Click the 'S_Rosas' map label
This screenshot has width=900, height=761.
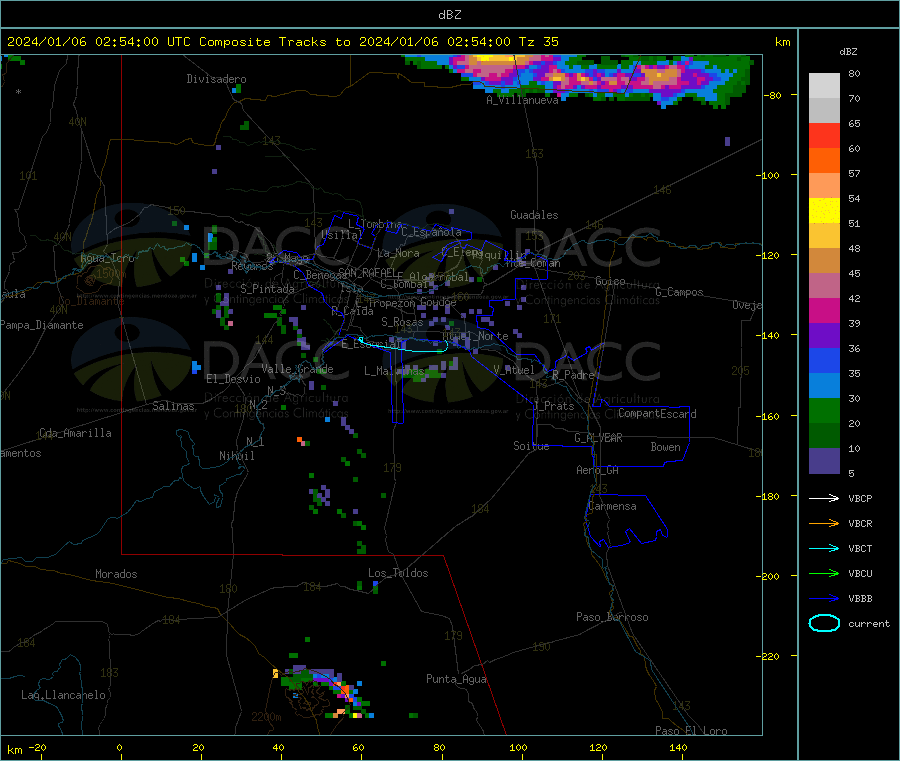click(x=402, y=322)
